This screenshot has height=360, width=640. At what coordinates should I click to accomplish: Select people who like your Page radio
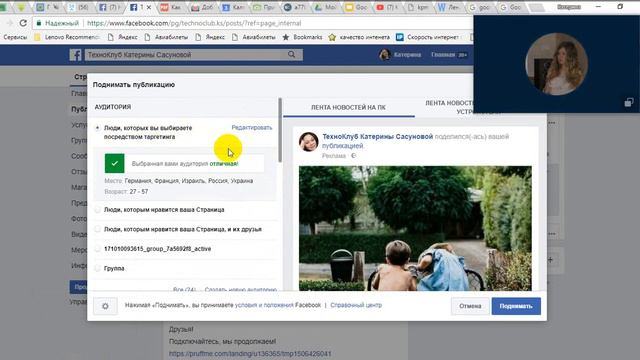98,210
